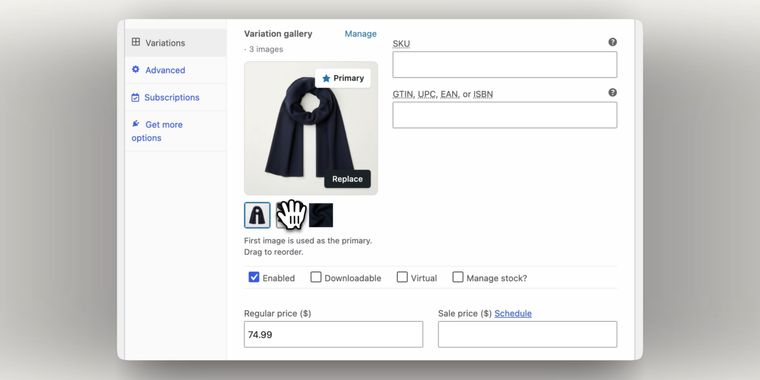
Task: Check the Downloadable checkbox
Action: point(316,277)
